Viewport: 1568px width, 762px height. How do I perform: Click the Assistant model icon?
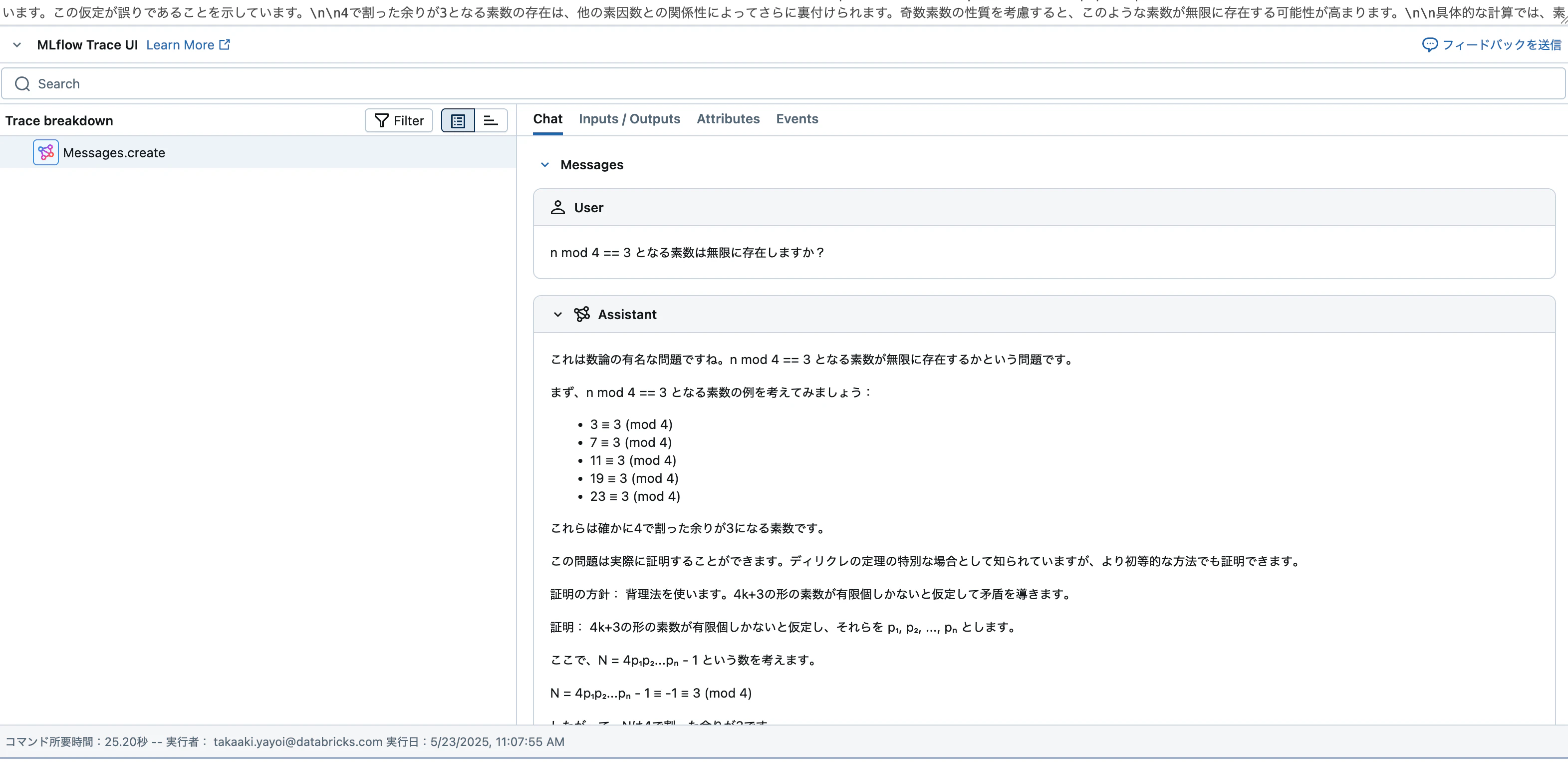click(582, 314)
